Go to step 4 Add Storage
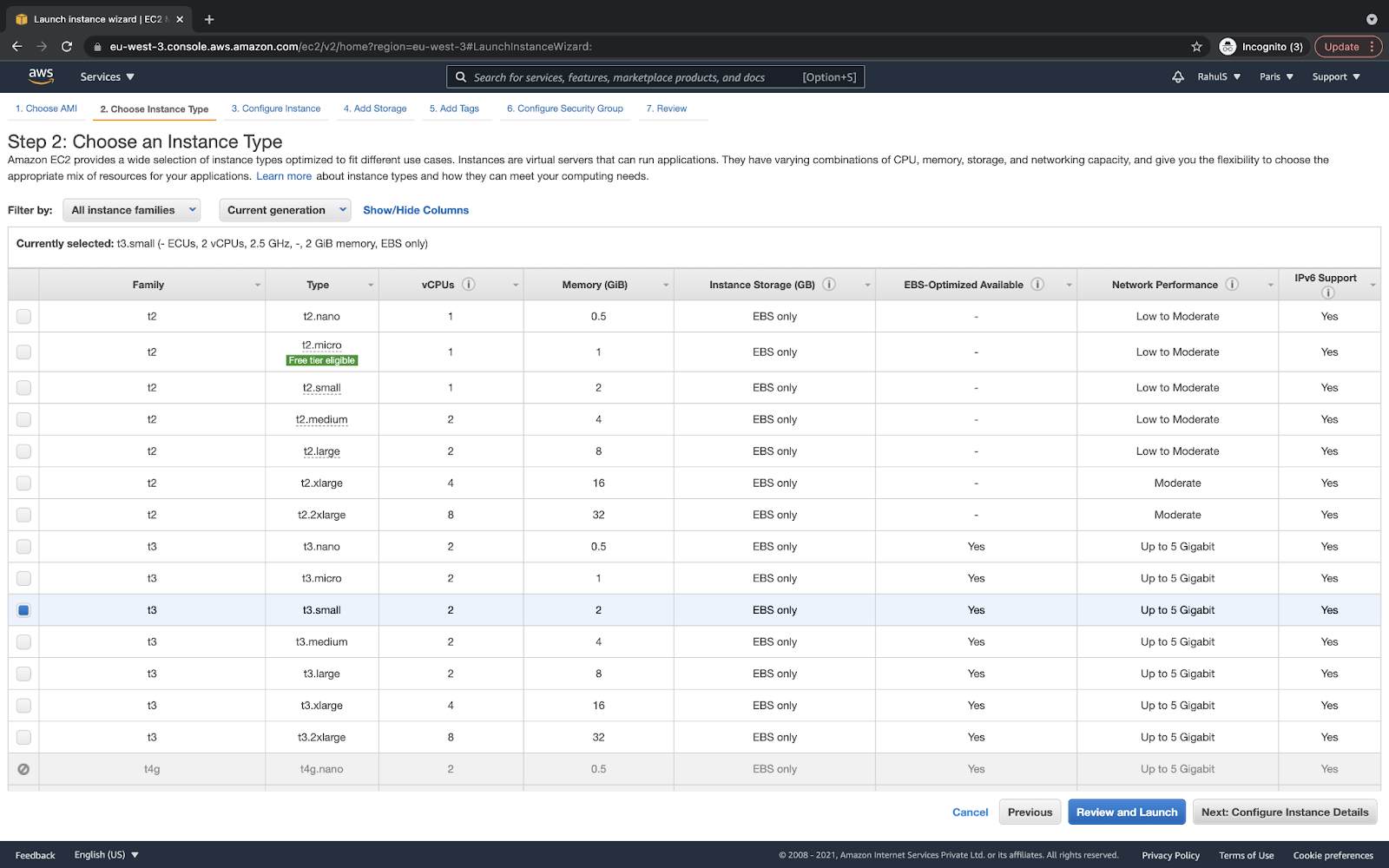The height and width of the screenshot is (868, 1389). pyautogui.click(x=375, y=108)
